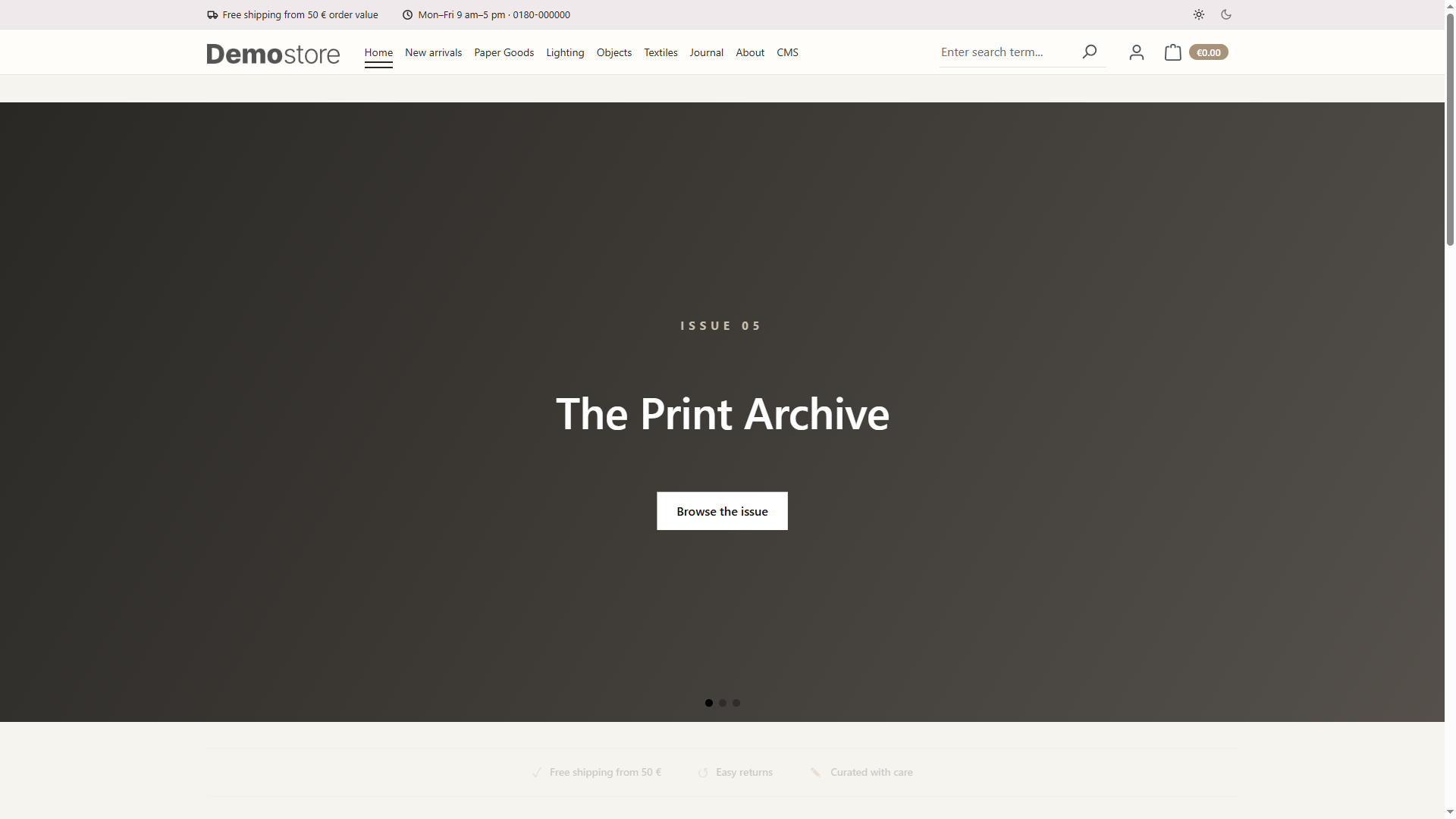This screenshot has width=1456, height=819.
Task: Open the Home menu item
Action: click(378, 52)
